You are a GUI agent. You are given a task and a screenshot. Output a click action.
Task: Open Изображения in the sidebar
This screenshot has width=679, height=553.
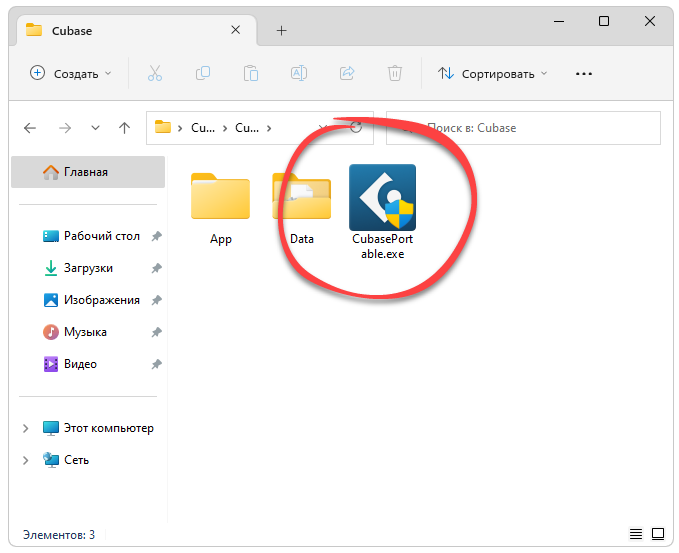(91, 300)
